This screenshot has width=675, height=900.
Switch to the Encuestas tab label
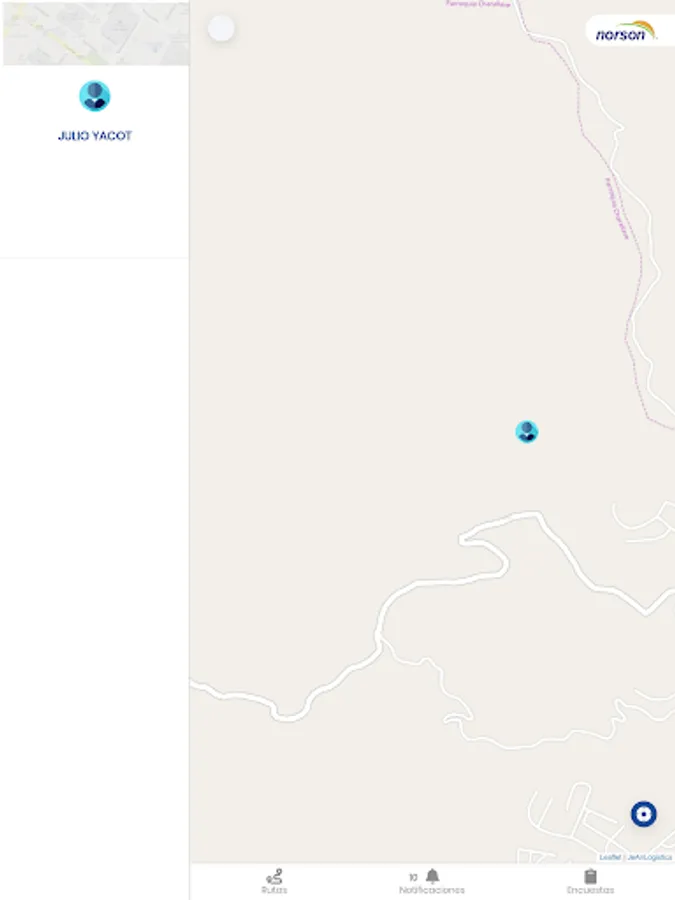590,890
